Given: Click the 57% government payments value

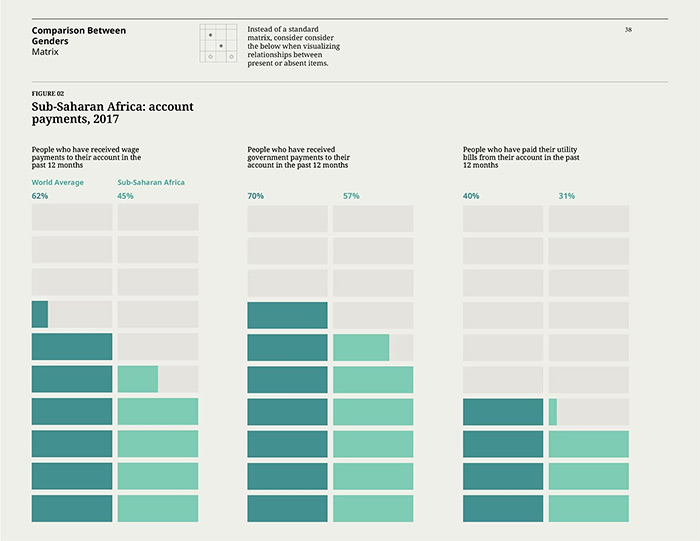Looking at the screenshot, I should click(351, 196).
